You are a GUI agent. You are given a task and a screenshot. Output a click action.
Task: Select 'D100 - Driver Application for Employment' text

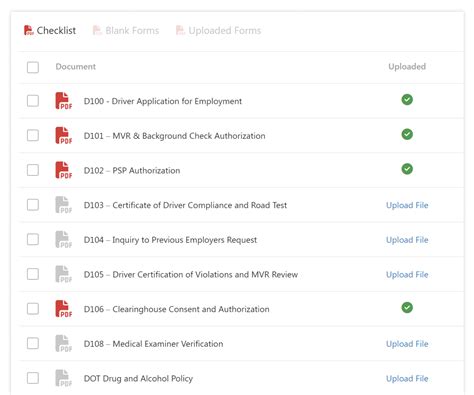coord(163,101)
